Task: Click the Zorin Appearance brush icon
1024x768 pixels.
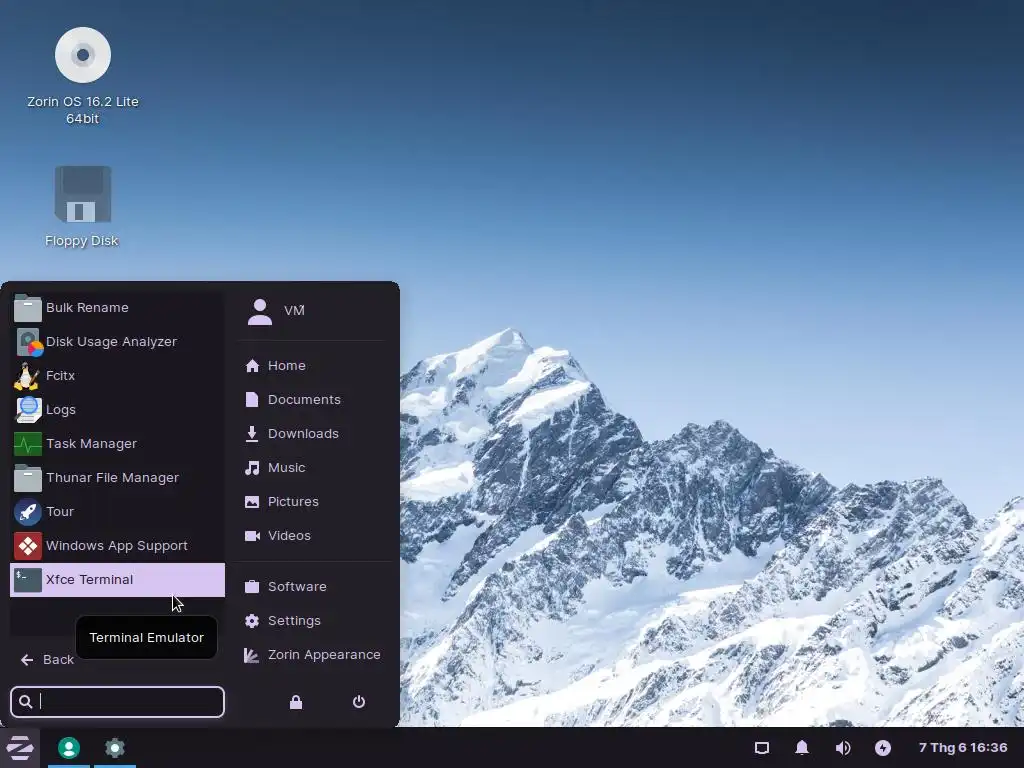Action: (x=251, y=655)
